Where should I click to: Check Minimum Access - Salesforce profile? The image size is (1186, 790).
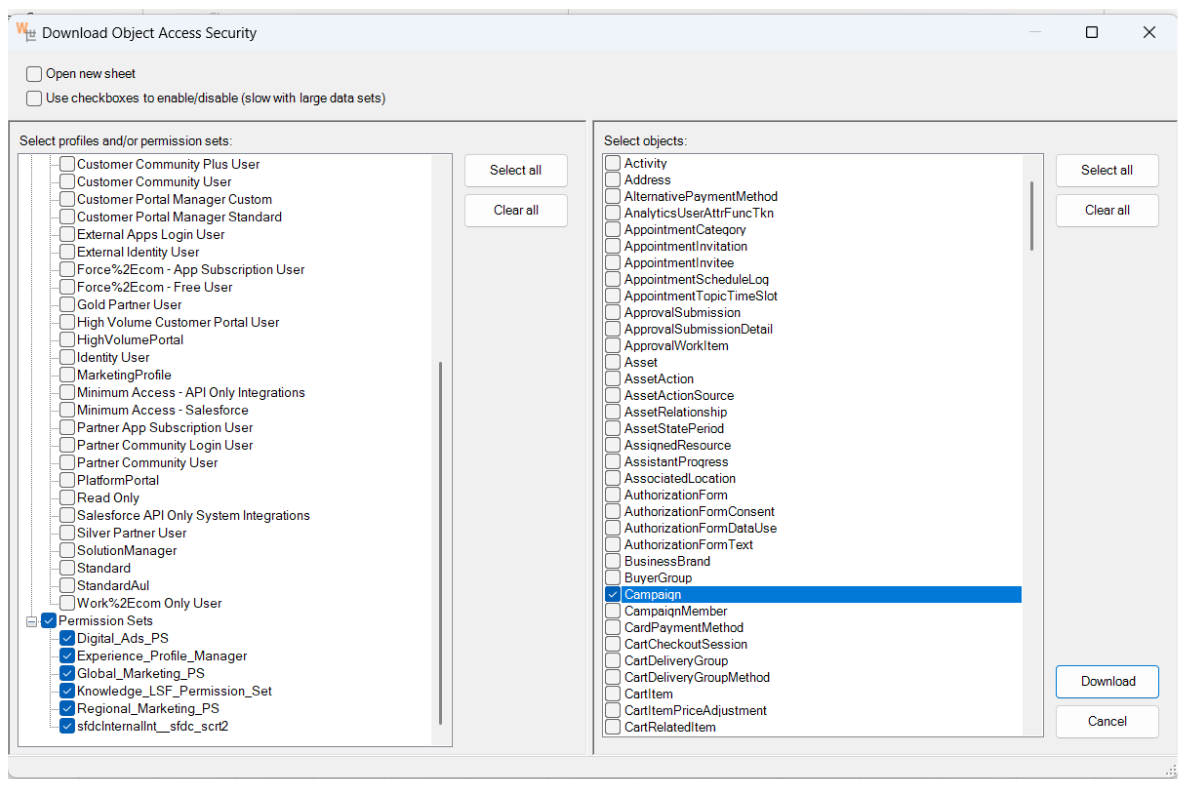coord(67,410)
